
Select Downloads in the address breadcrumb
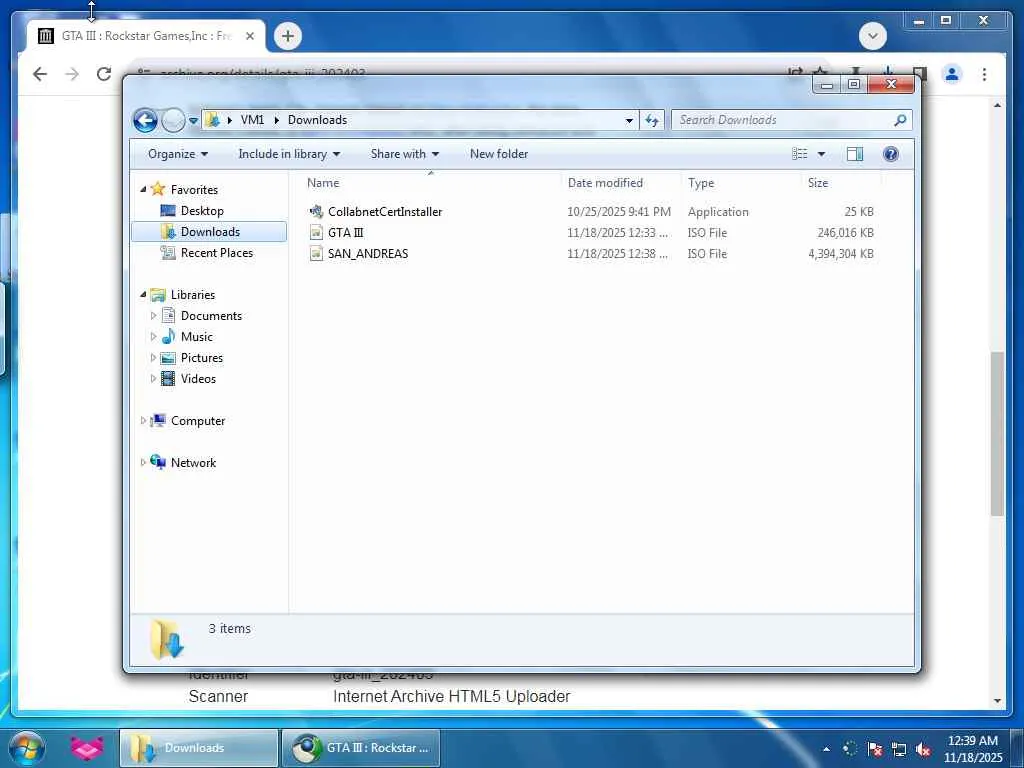pyautogui.click(x=317, y=120)
